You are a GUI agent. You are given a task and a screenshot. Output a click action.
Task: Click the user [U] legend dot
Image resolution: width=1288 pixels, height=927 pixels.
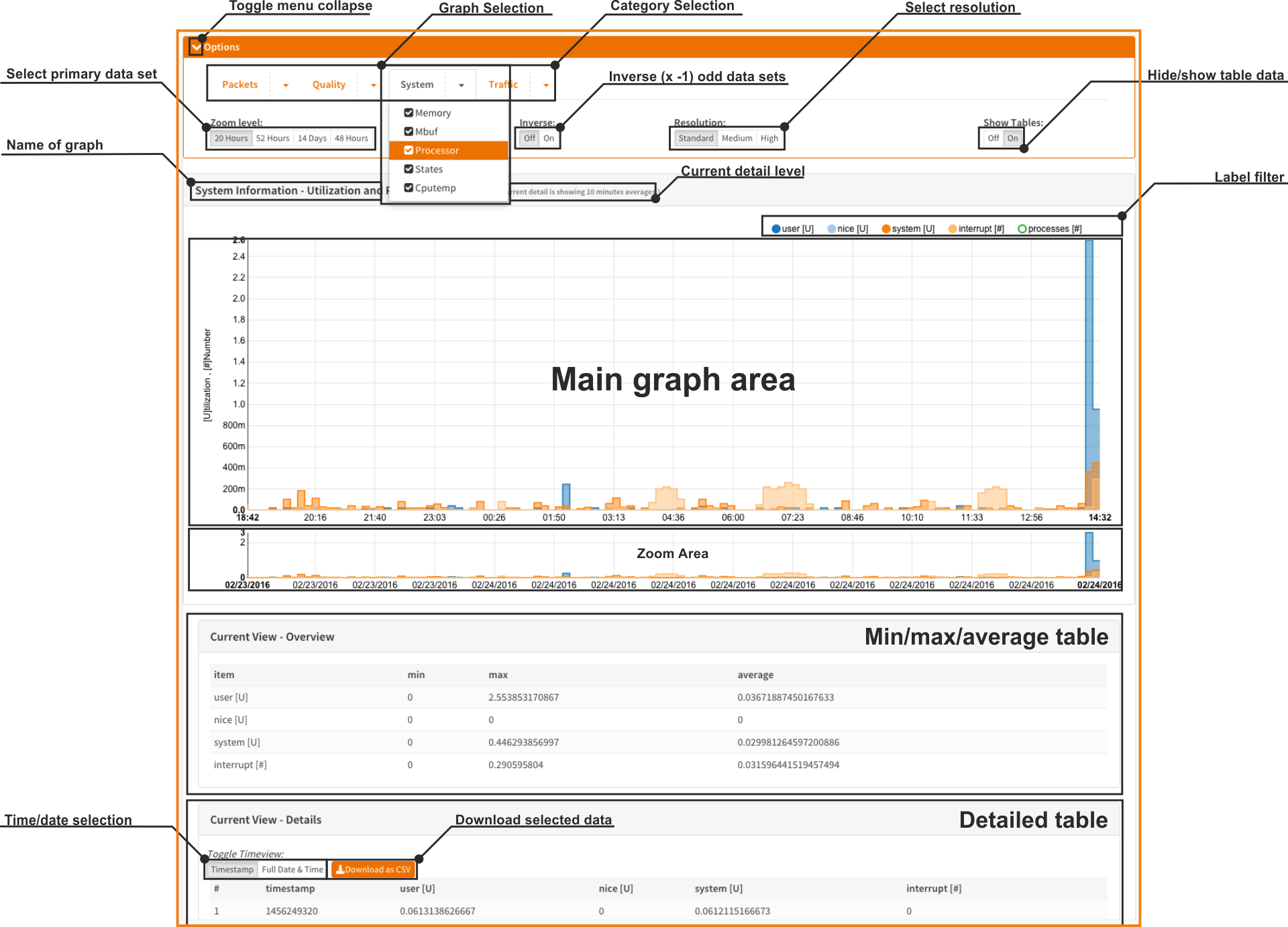(776, 229)
